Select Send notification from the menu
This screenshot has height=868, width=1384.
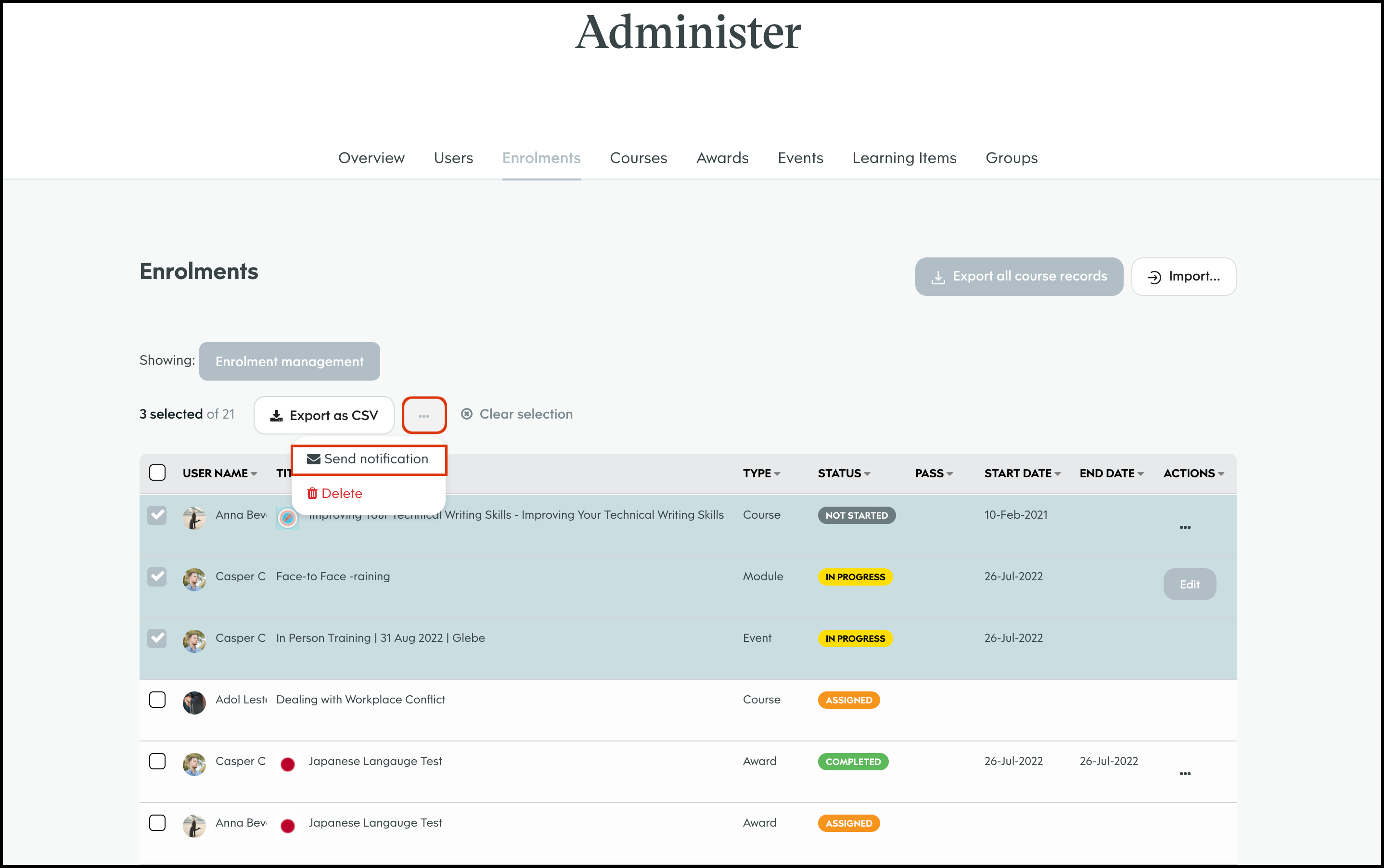[x=369, y=459]
